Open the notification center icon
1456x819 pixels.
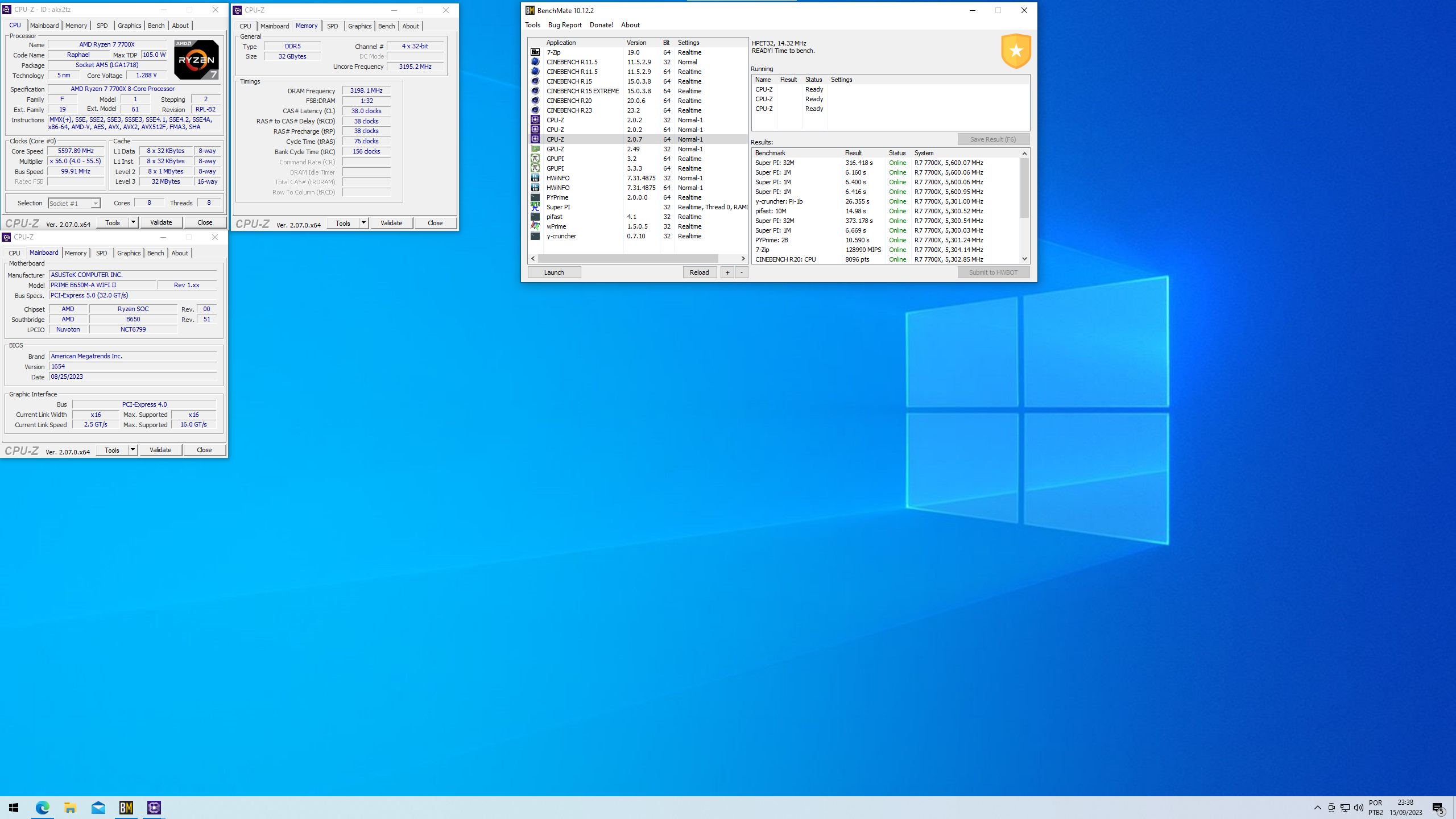click(x=1438, y=808)
